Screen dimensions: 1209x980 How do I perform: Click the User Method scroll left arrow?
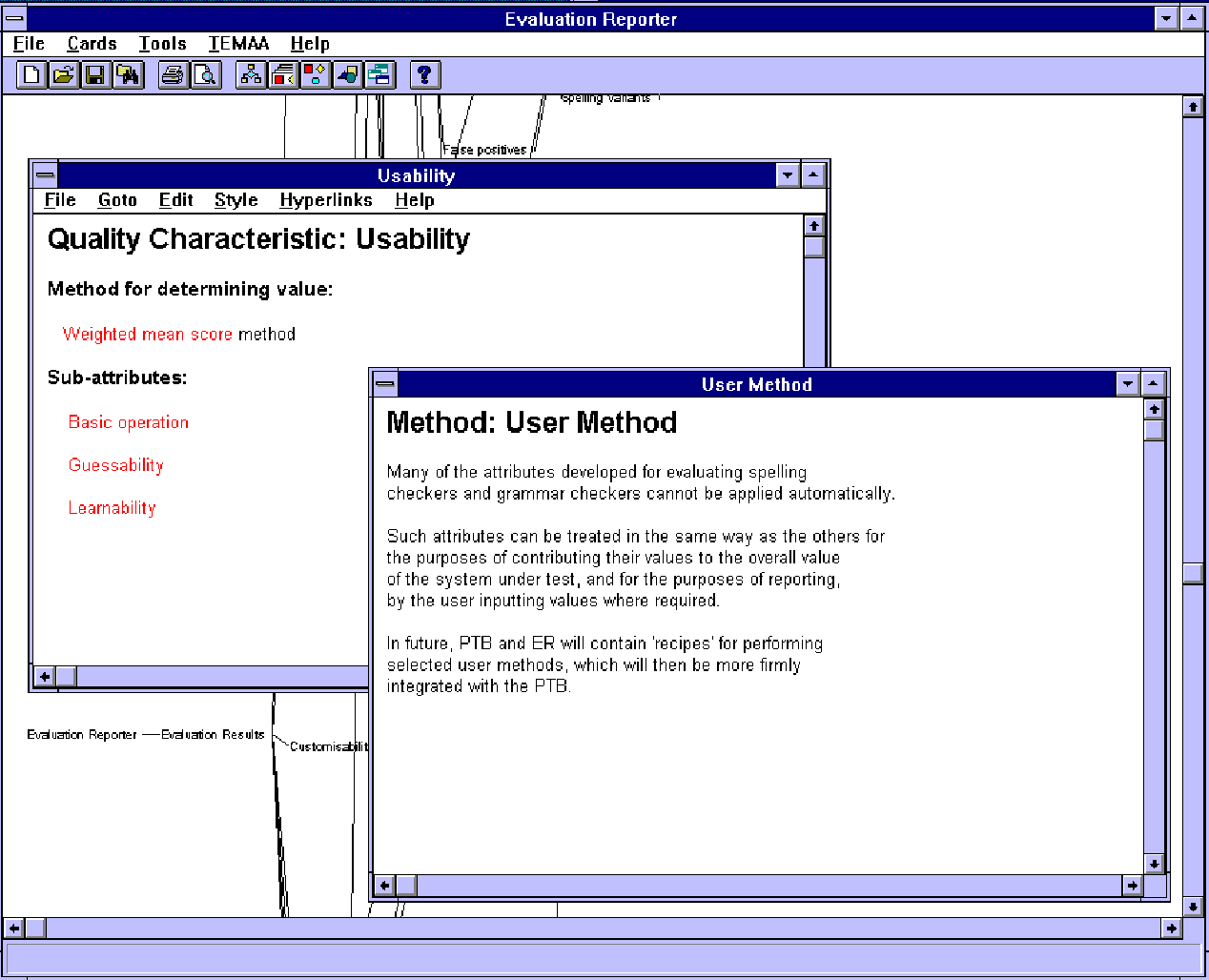(x=384, y=887)
